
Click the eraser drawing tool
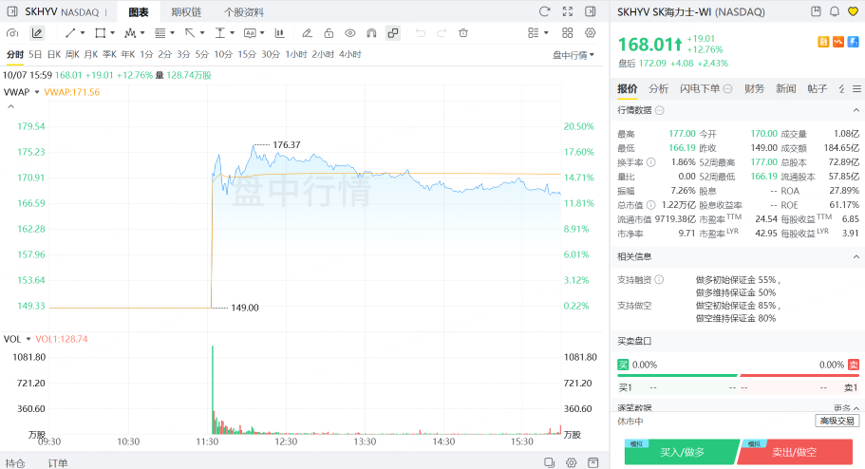point(307,33)
